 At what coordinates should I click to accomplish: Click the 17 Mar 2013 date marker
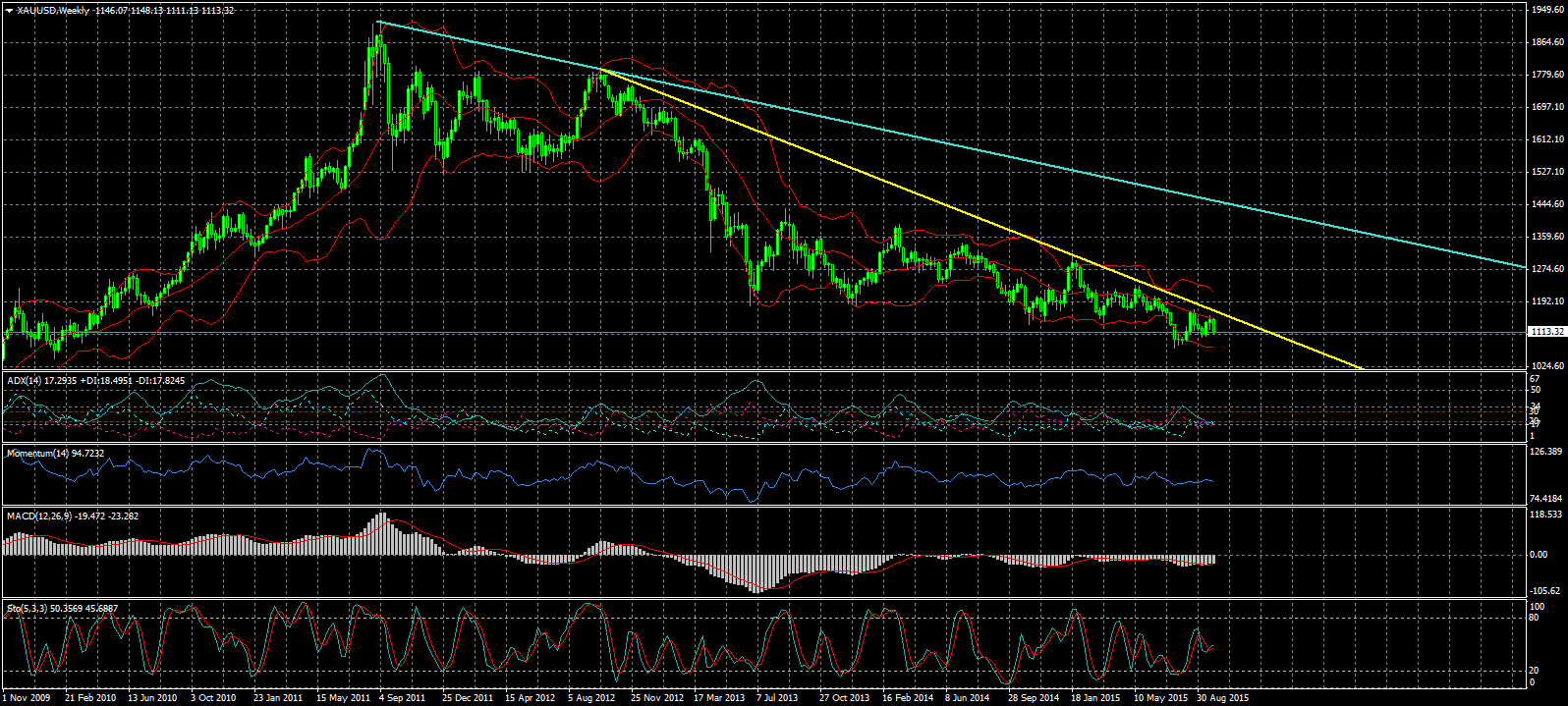[719, 698]
